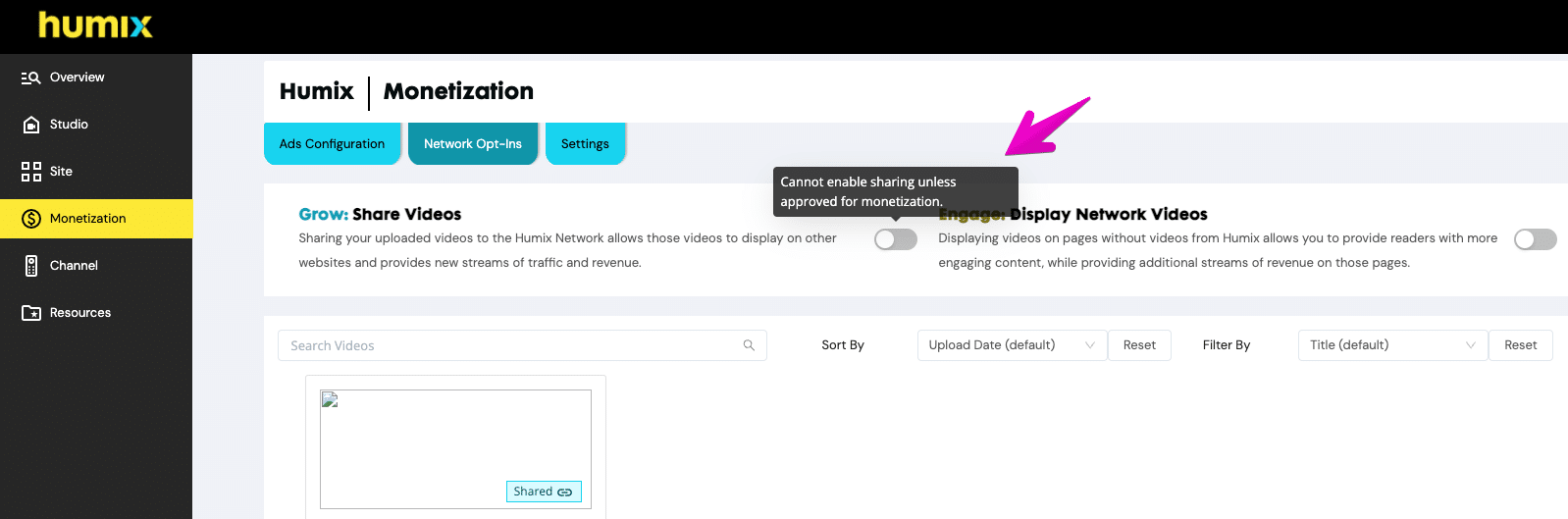Click the humix logo

[95, 25]
